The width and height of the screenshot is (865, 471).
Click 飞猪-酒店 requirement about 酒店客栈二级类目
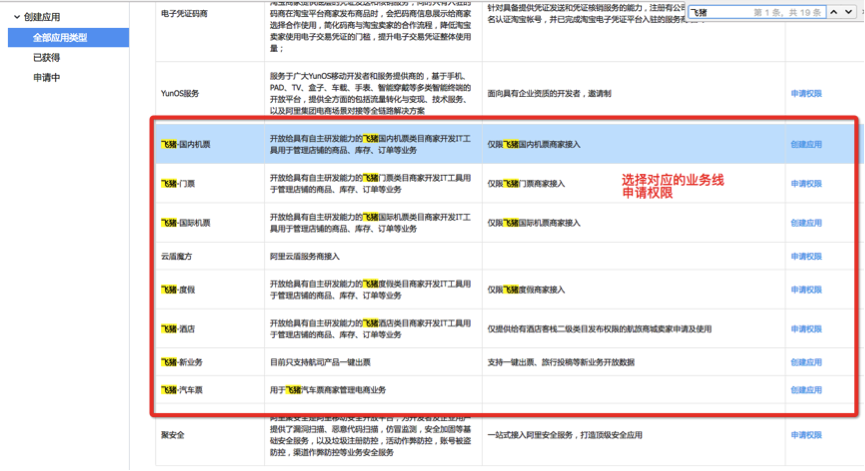pos(599,329)
